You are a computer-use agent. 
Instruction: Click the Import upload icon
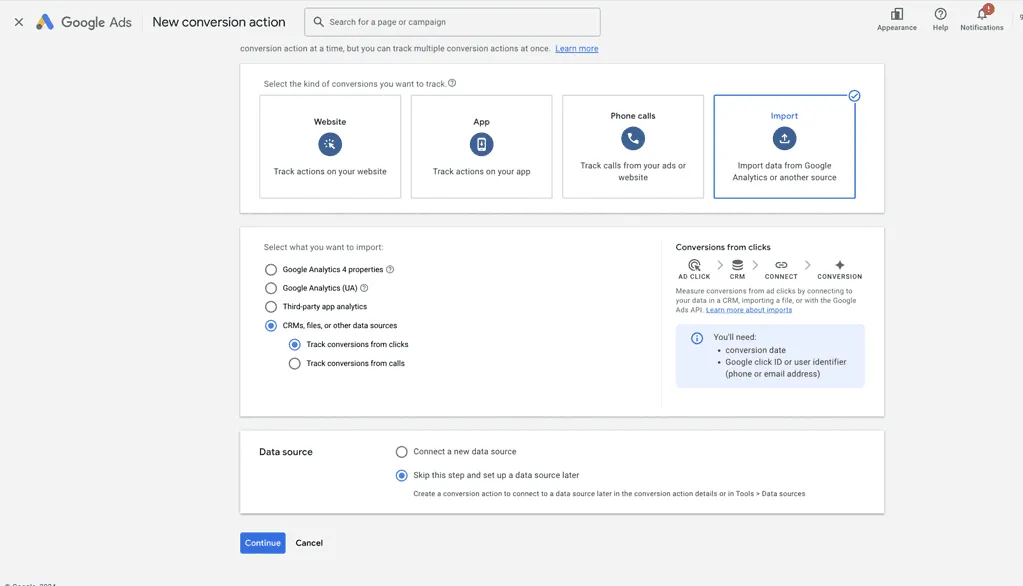point(784,138)
